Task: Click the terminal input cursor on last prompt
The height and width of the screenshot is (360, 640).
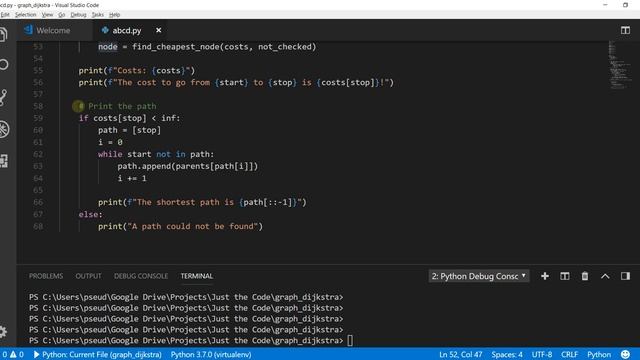Action: coord(350,340)
